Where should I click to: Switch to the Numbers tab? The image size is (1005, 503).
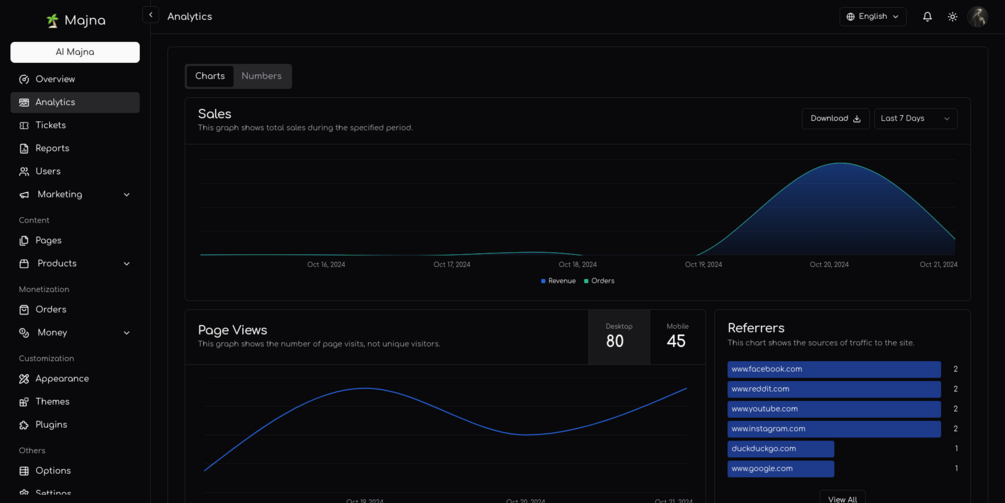262,76
